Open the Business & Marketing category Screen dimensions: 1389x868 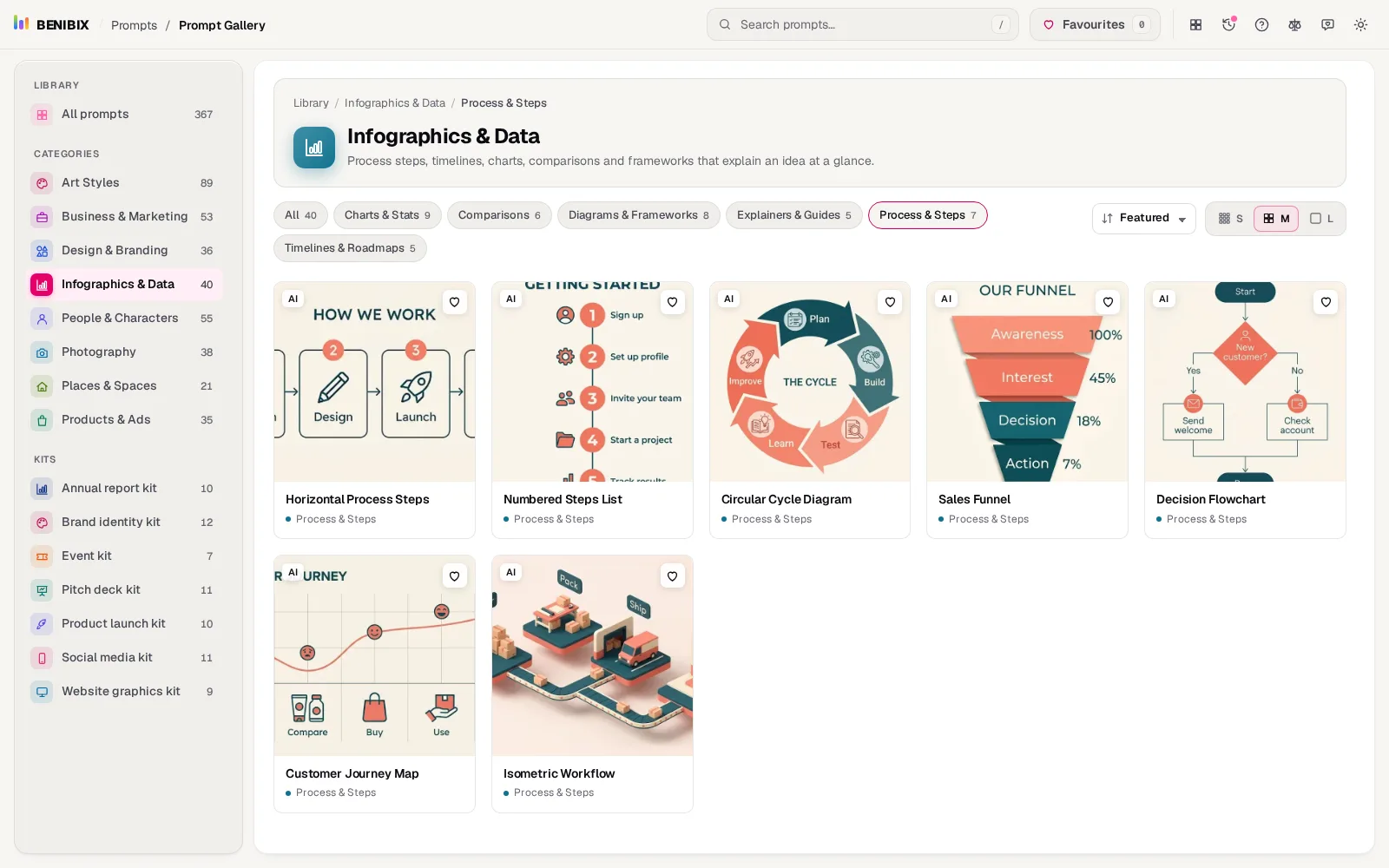125,217
